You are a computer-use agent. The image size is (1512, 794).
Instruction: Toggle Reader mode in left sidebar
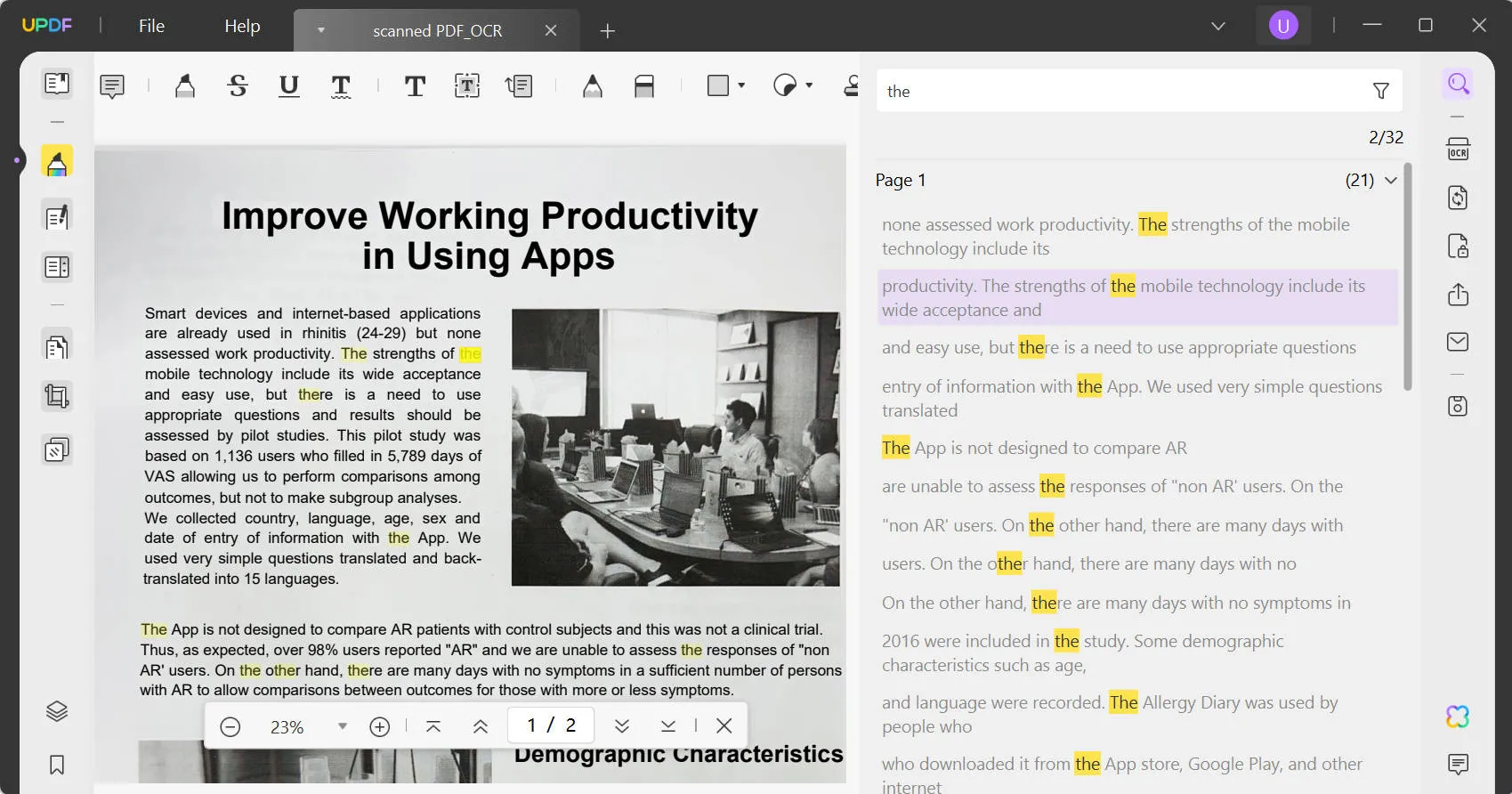(57, 84)
